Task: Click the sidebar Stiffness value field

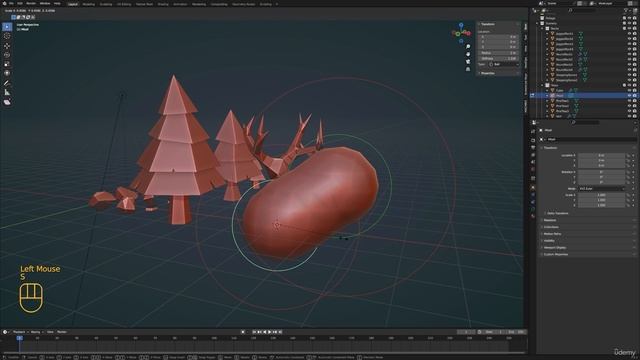Action: pos(498,59)
